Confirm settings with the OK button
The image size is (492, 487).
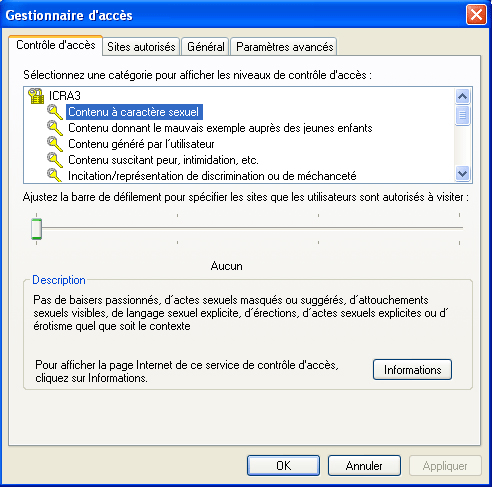283,466
